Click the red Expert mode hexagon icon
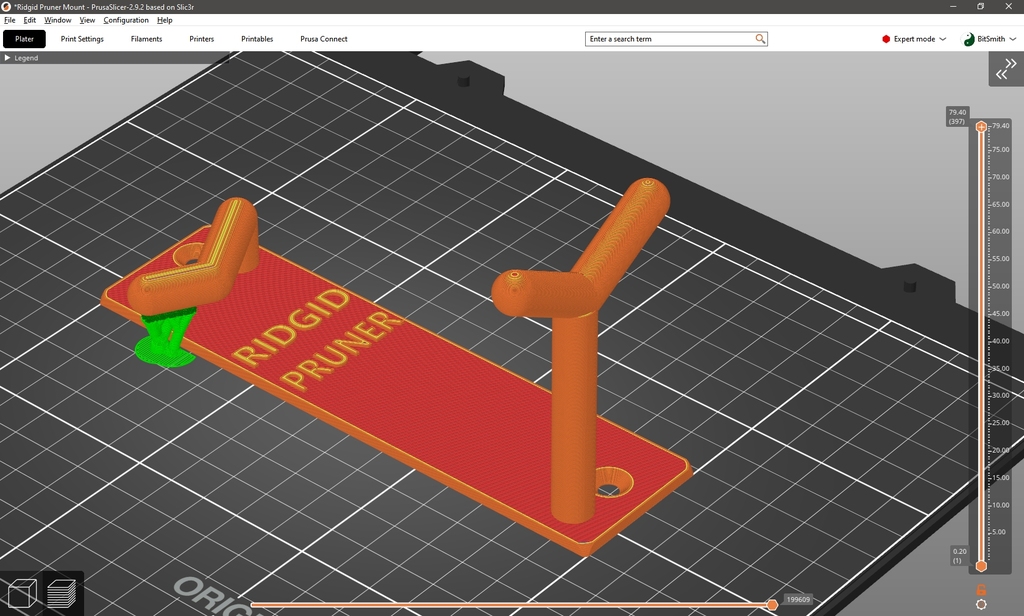The width and height of the screenshot is (1024, 616). pos(886,39)
